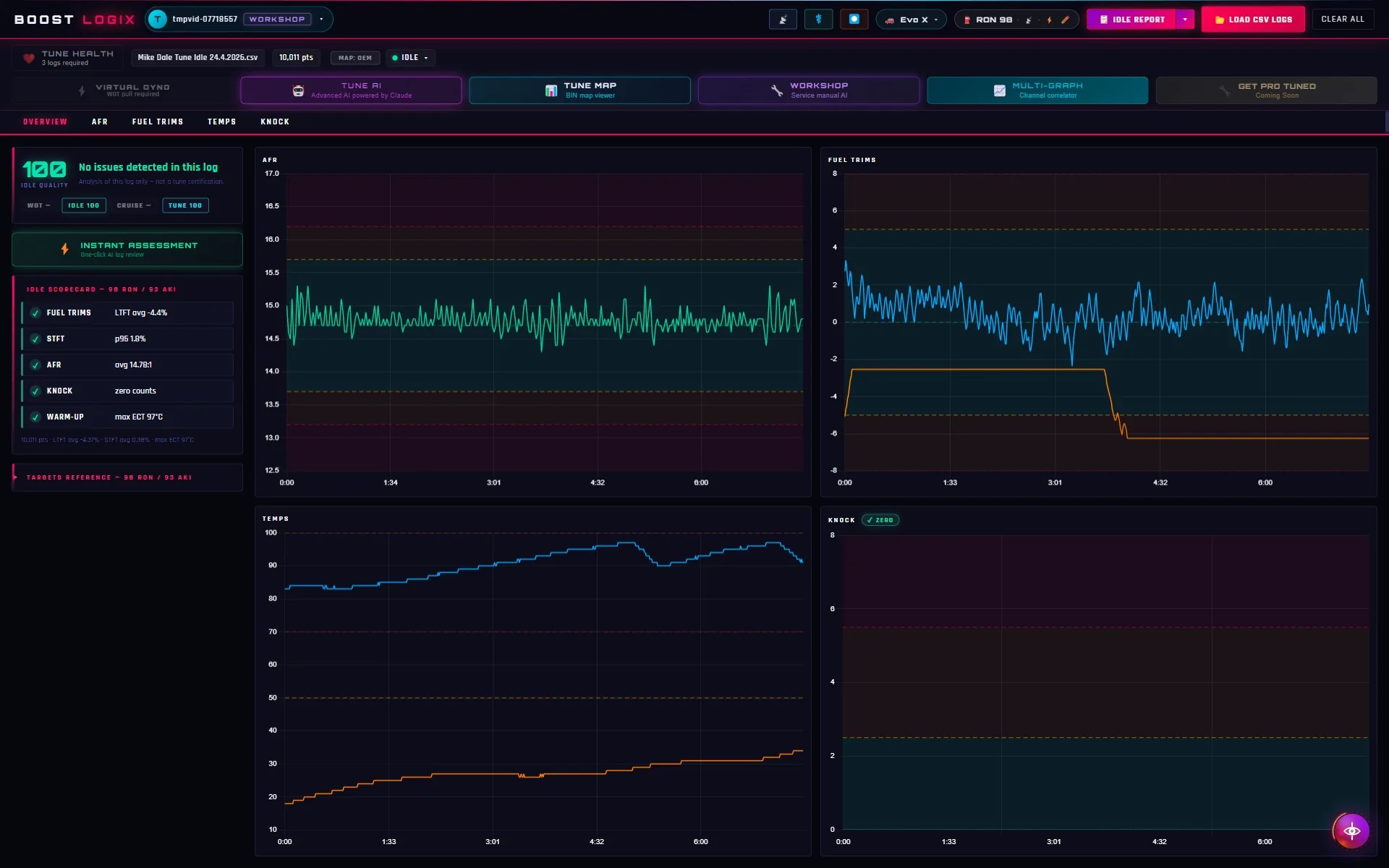Viewport: 1389px width, 868px height.
Task: Click the lightning bolt icon in the RON 98 pill
Action: click(1049, 20)
